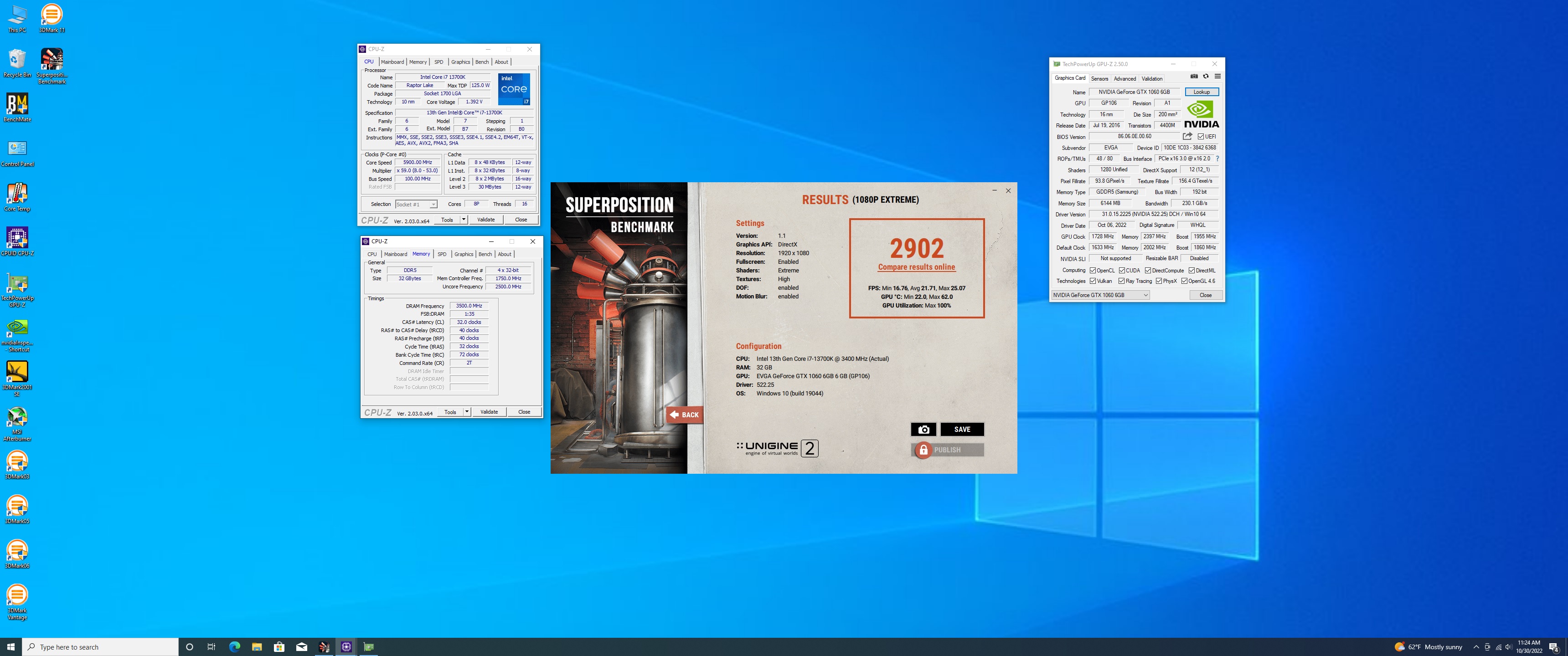1568x656 pixels.
Task: Select the BenchMate desktop icon
Action: coord(17,108)
